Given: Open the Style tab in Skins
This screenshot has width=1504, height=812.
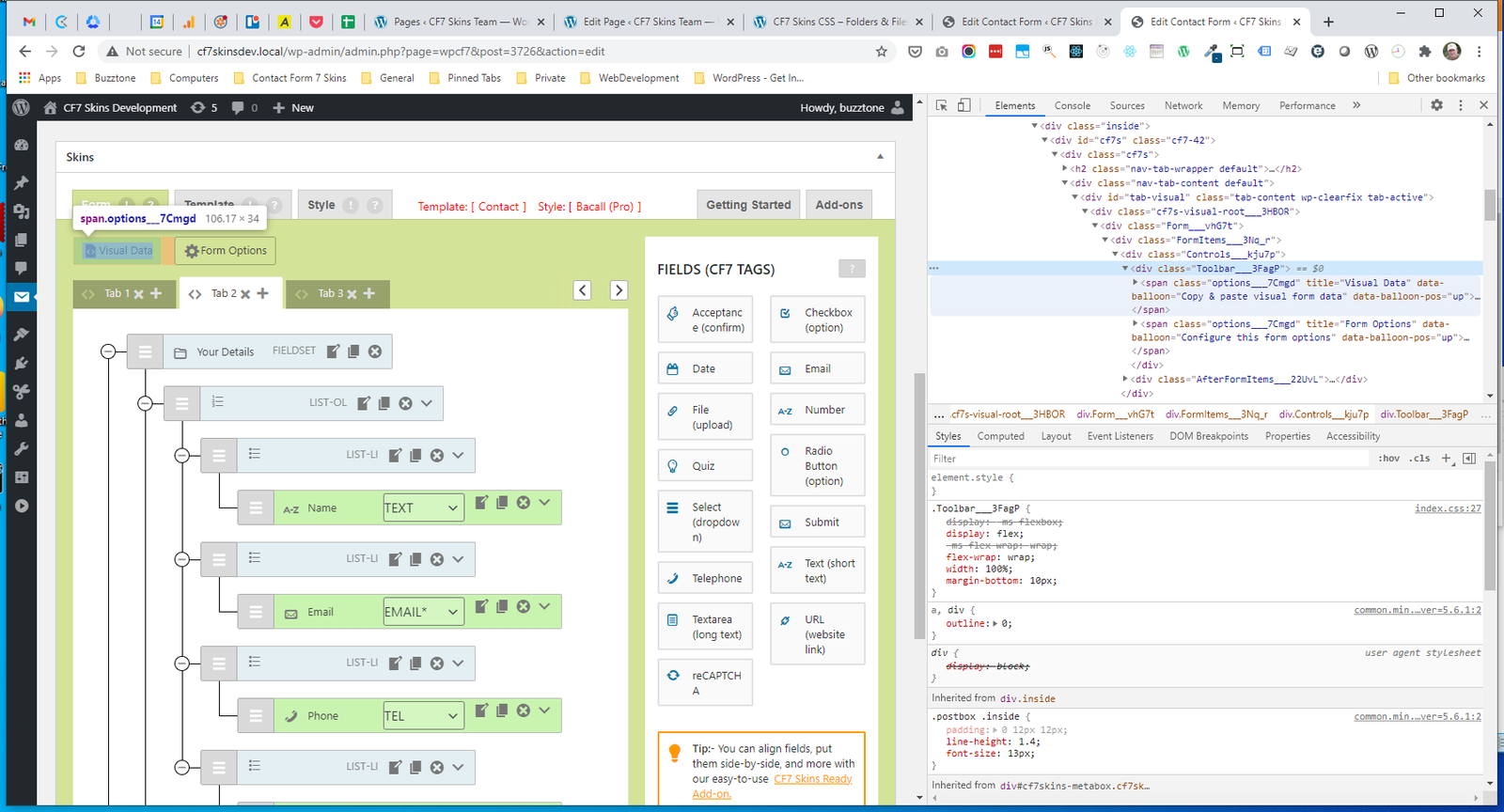Looking at the screenshot, I should pyautogui.click(x=321, y=205).
